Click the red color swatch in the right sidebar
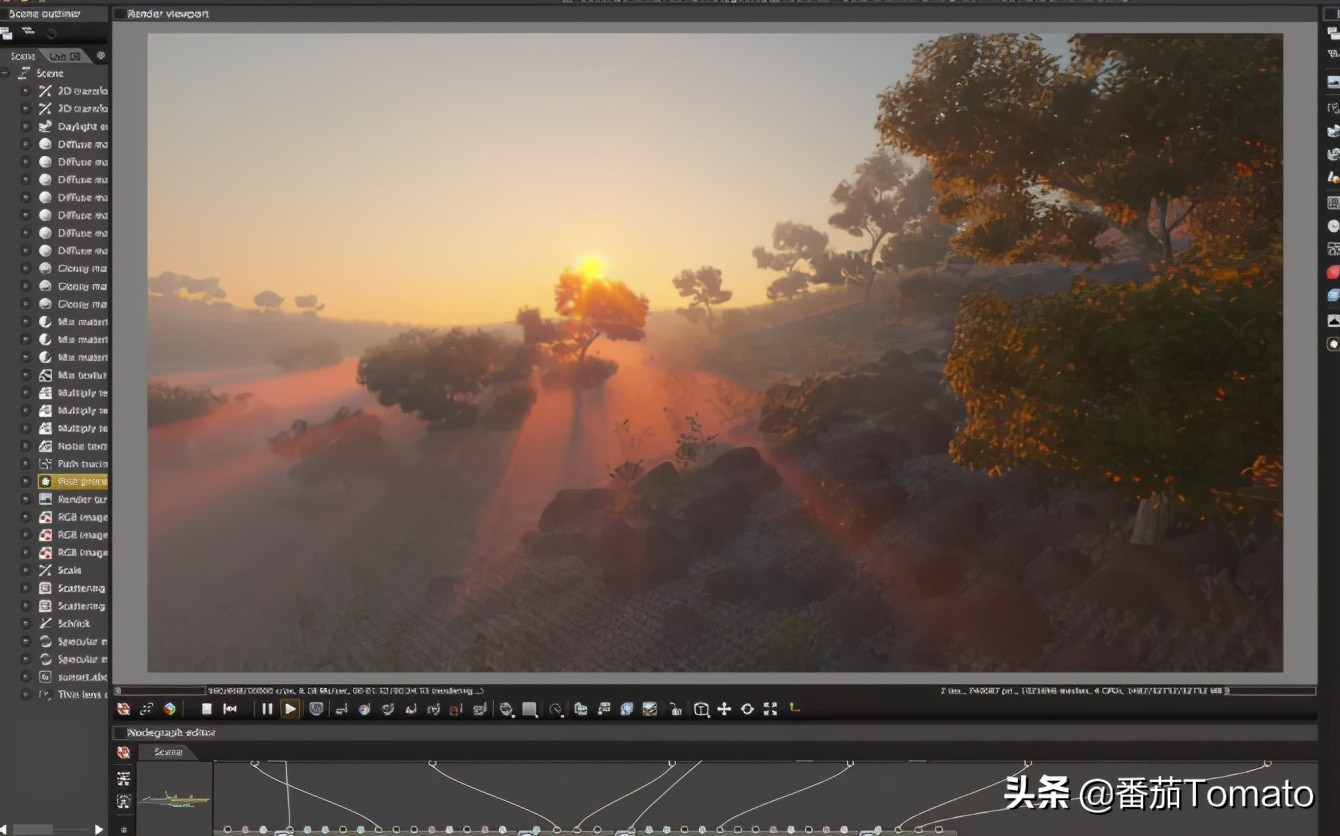Viewport: 1340px width, 836px height. tap(1331, 271)
